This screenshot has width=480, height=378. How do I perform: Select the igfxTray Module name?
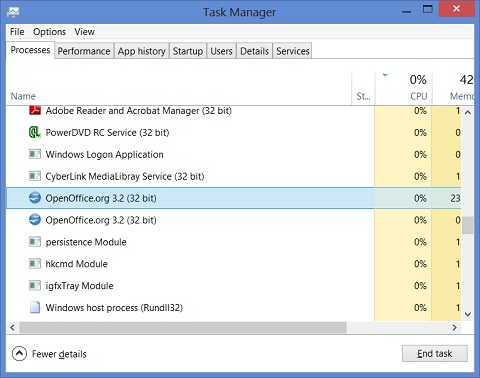pyautogui.click(x=79, y=286)
